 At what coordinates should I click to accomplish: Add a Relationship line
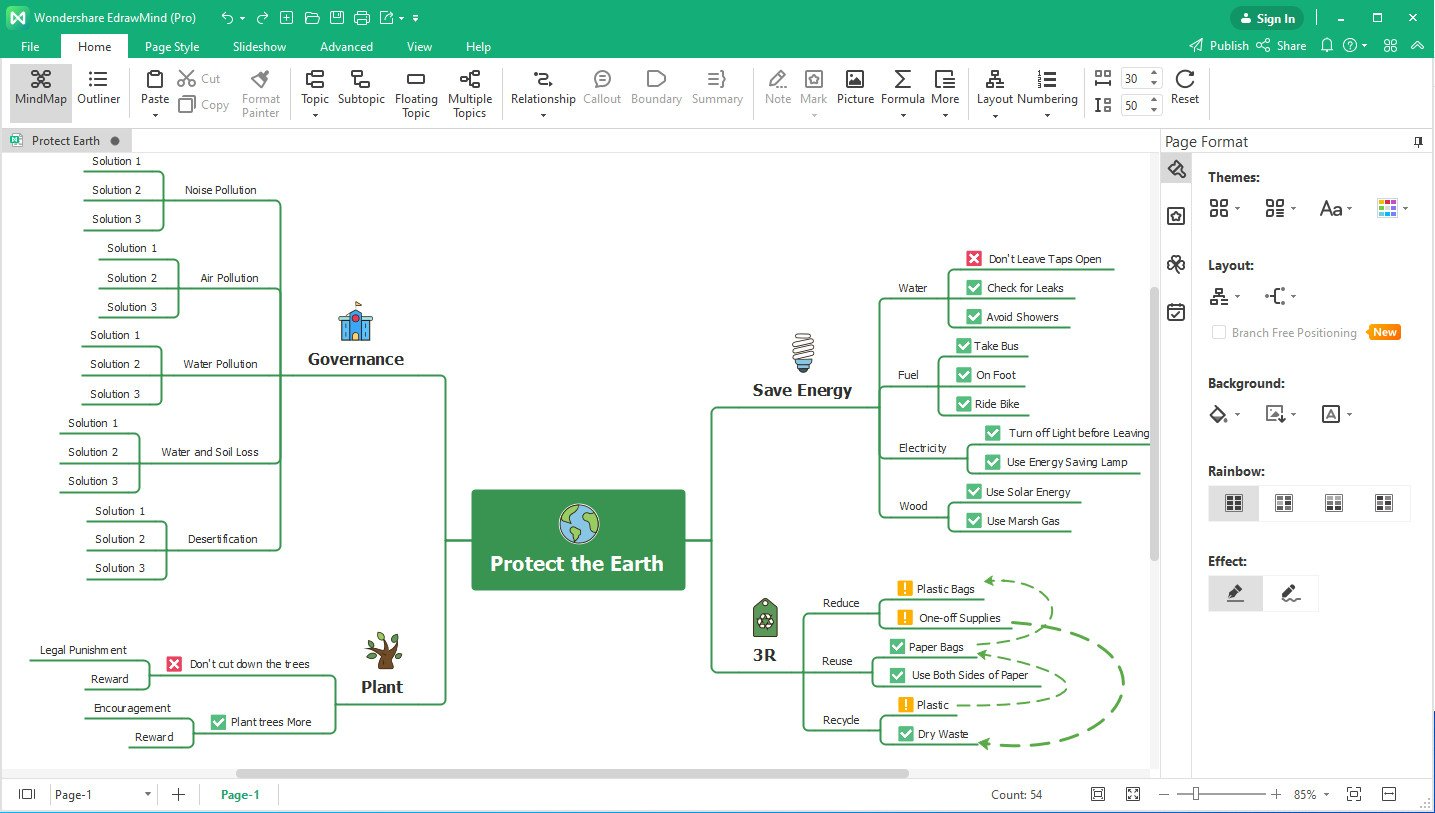click(x=543, y=87)
